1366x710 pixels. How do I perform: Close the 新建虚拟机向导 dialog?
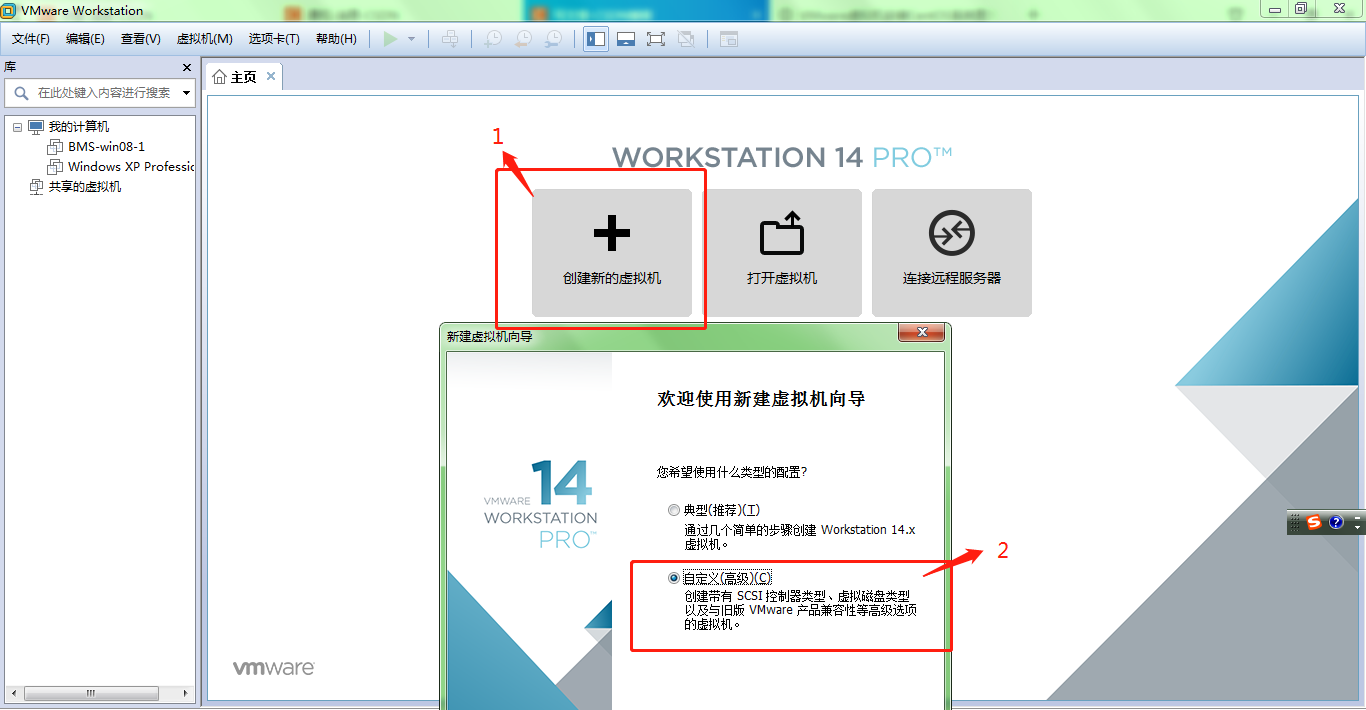coord(921,333)
